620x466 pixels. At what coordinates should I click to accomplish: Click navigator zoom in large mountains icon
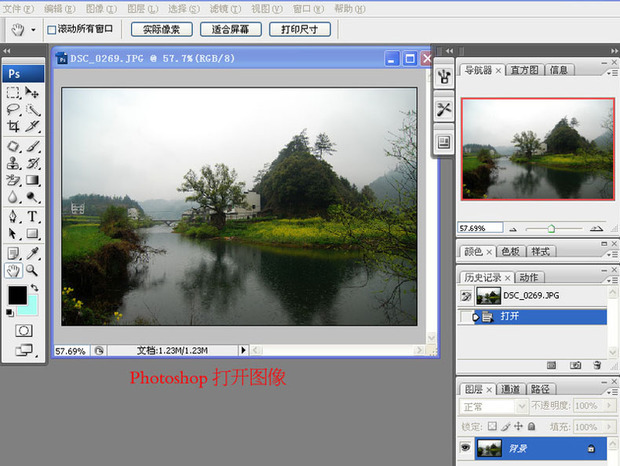(x=596, y=228)
